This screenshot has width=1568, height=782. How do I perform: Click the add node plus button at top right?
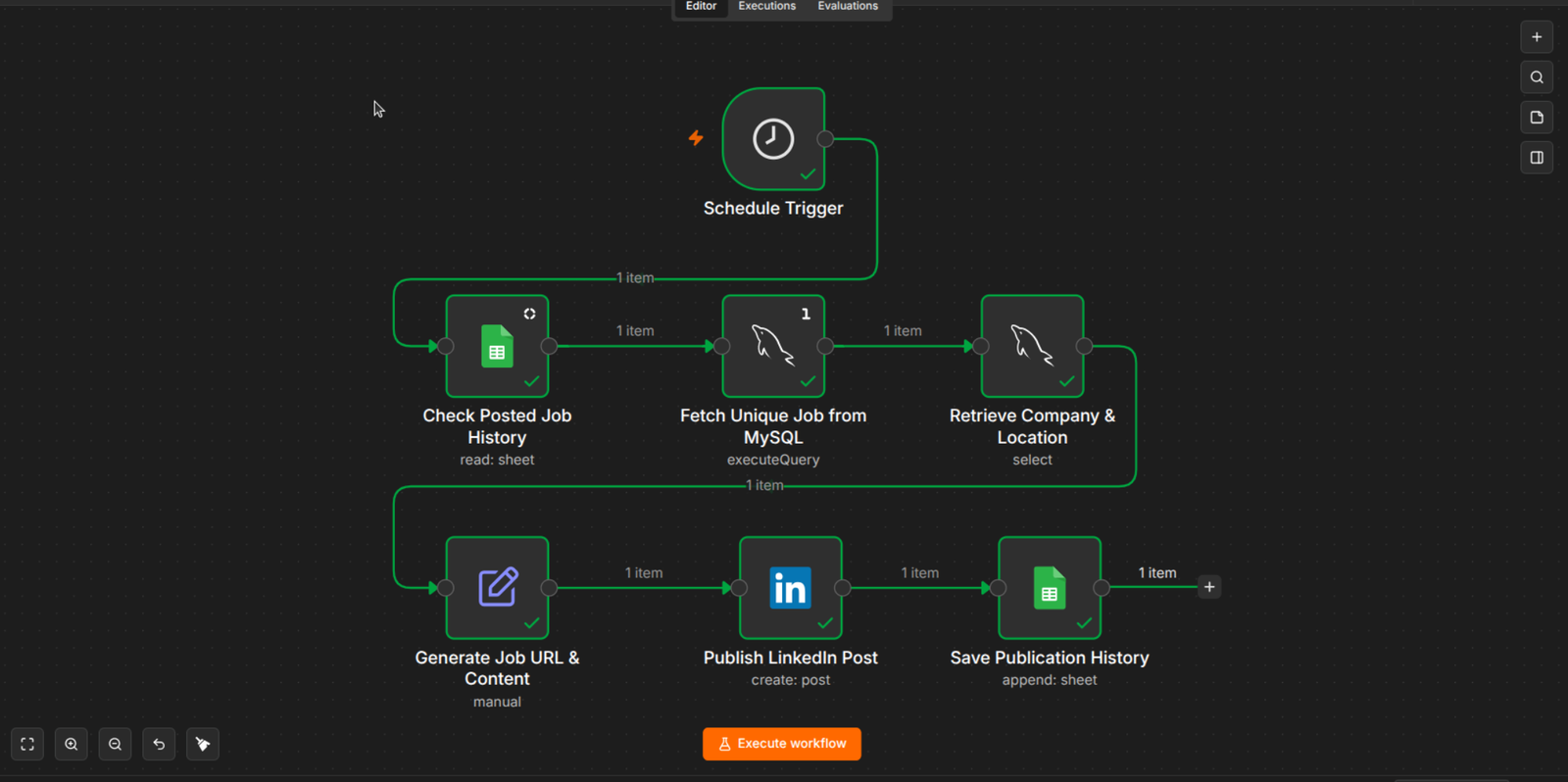(1537, 37)
